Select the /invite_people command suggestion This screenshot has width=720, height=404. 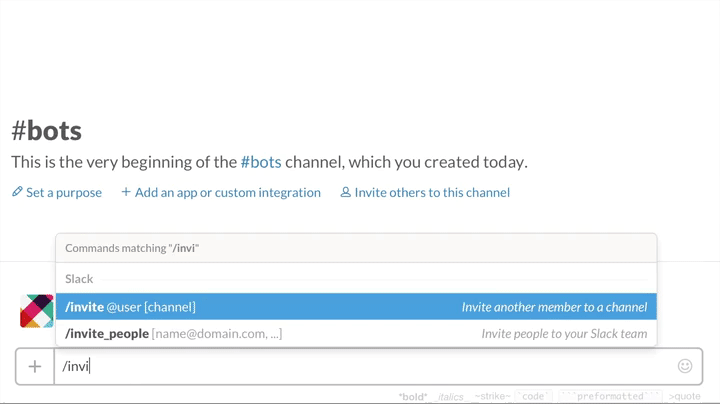356,333
